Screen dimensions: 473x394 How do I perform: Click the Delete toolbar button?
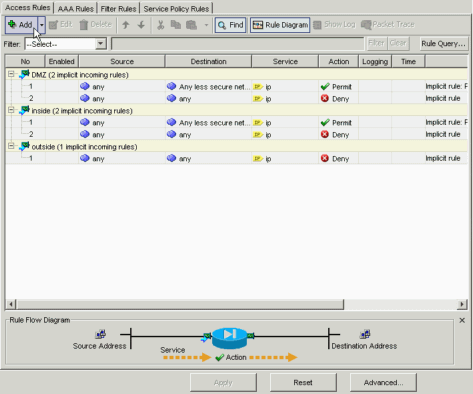(96, 25)
